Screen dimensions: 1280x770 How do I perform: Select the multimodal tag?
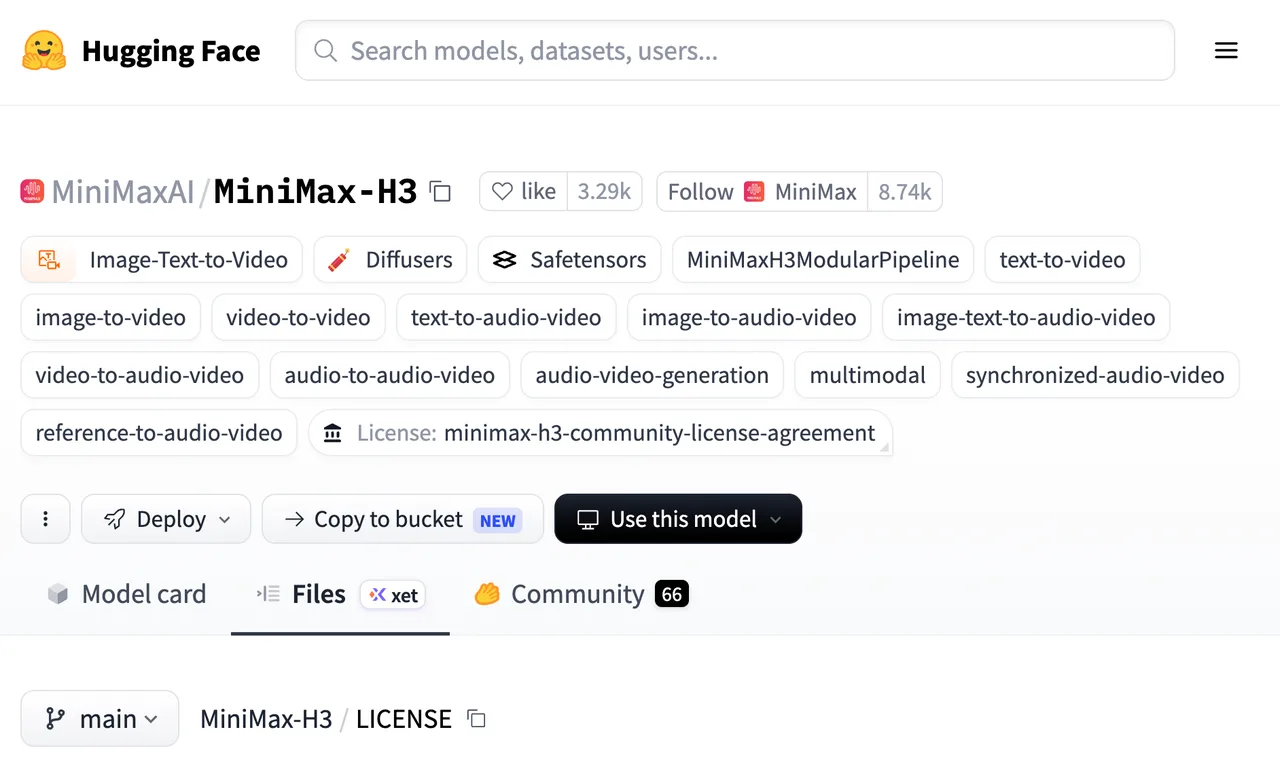point(868,375)
